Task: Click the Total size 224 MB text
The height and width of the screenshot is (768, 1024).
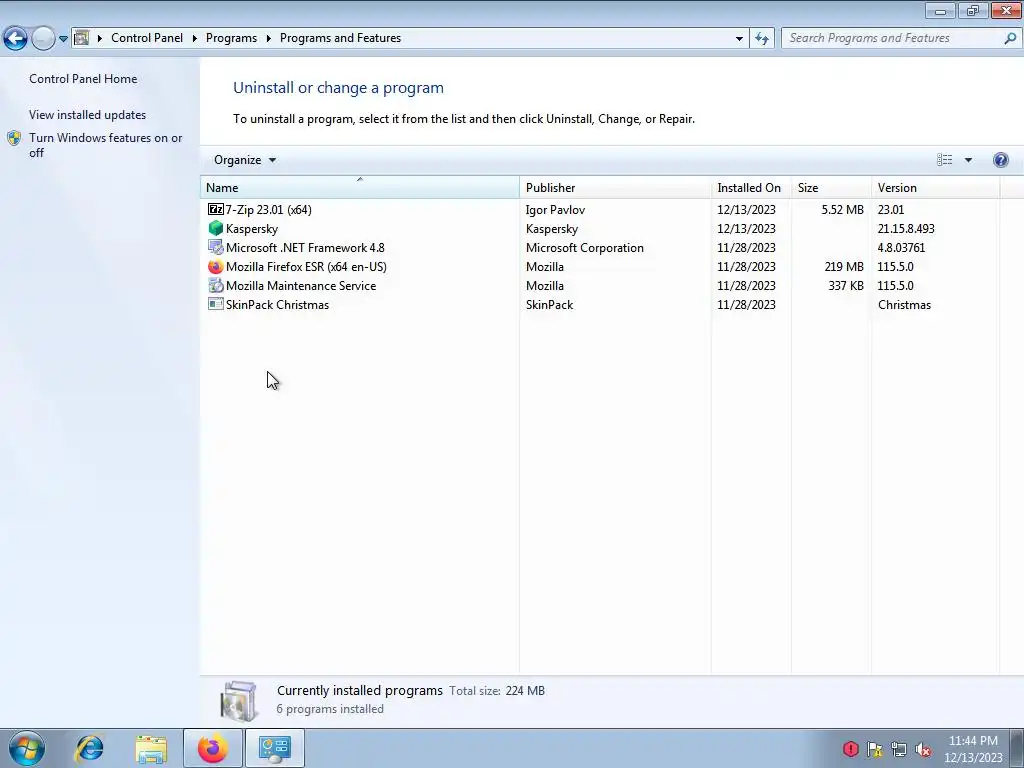Action: (497, 690)
